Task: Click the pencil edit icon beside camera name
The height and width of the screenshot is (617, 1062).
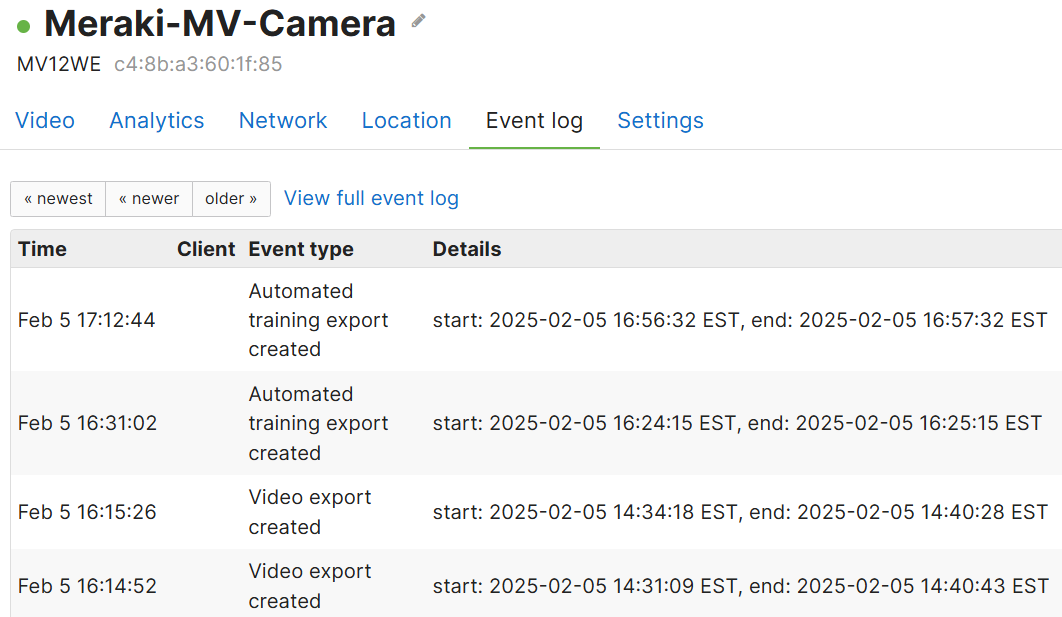Action: tap(419, 21)
